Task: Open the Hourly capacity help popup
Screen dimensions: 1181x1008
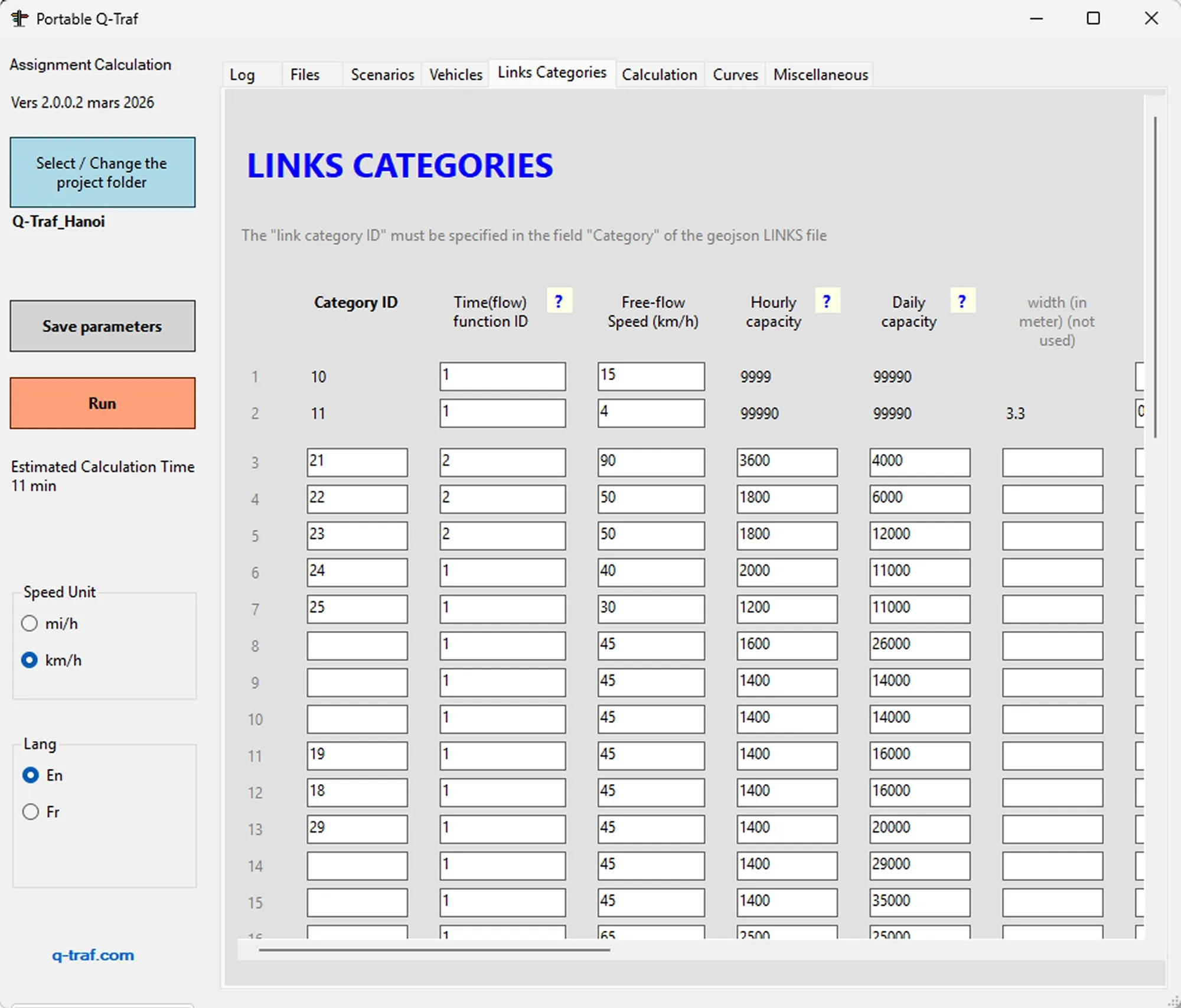Action: coord(827,301)
